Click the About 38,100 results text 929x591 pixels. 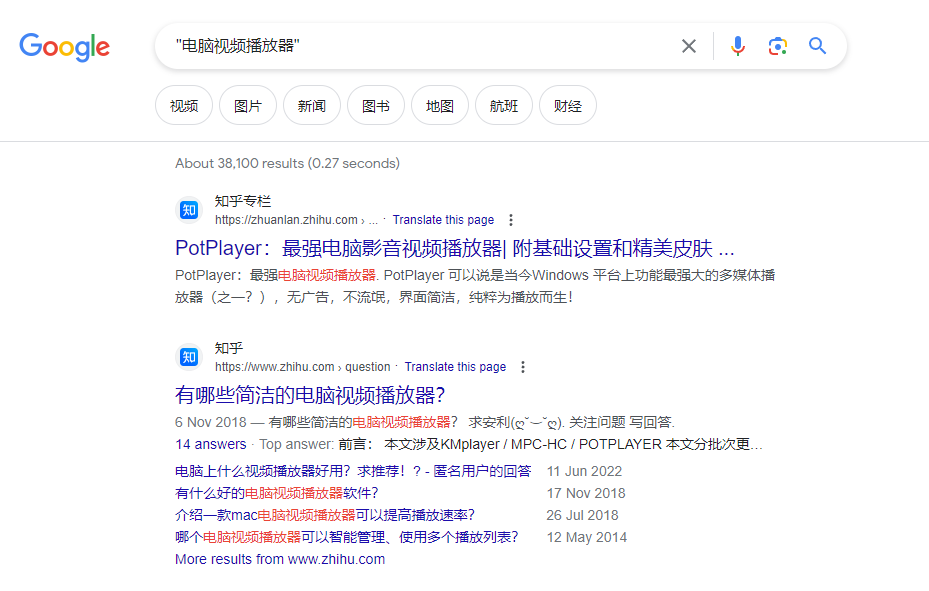click(x=287, y=163)
